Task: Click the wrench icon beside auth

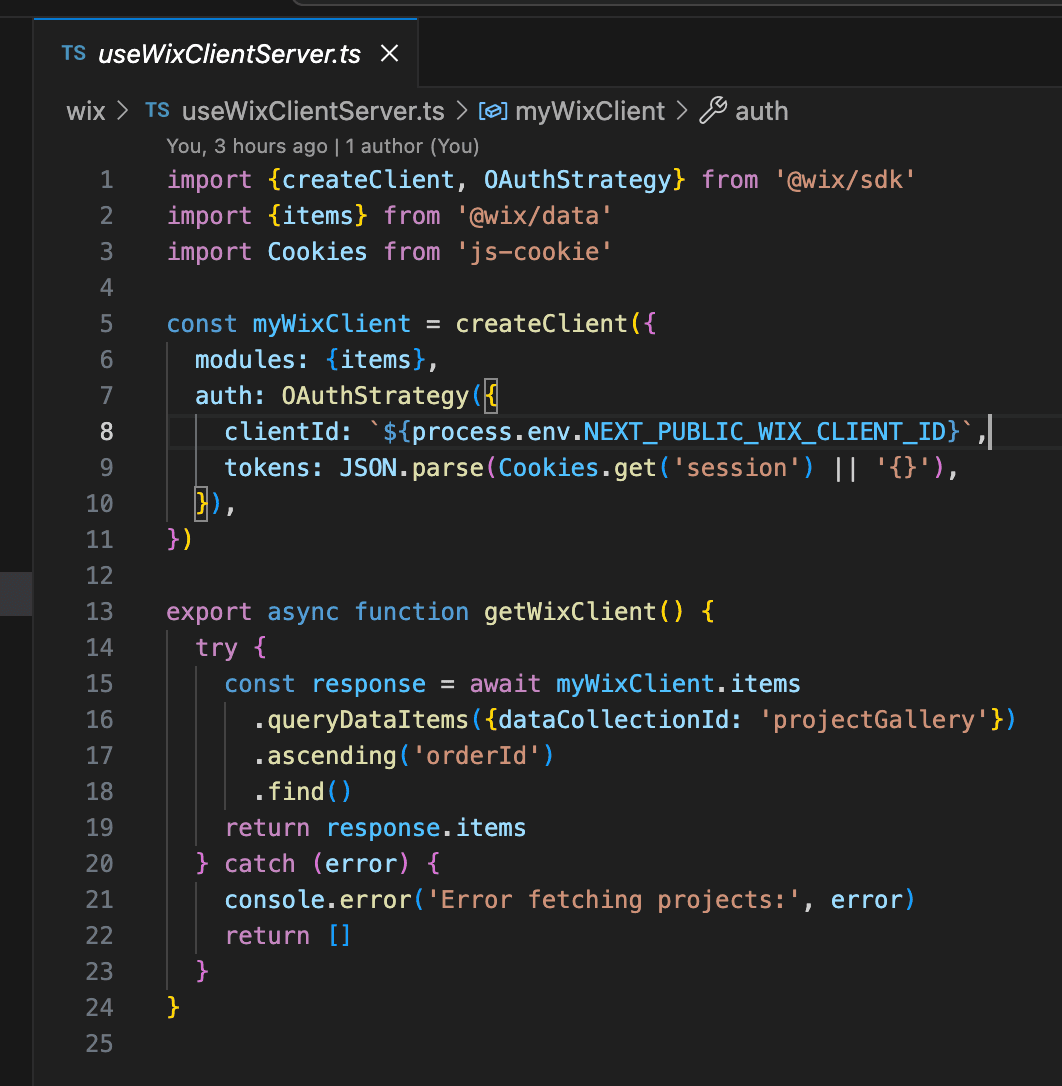Action: (x=713, y=110)
